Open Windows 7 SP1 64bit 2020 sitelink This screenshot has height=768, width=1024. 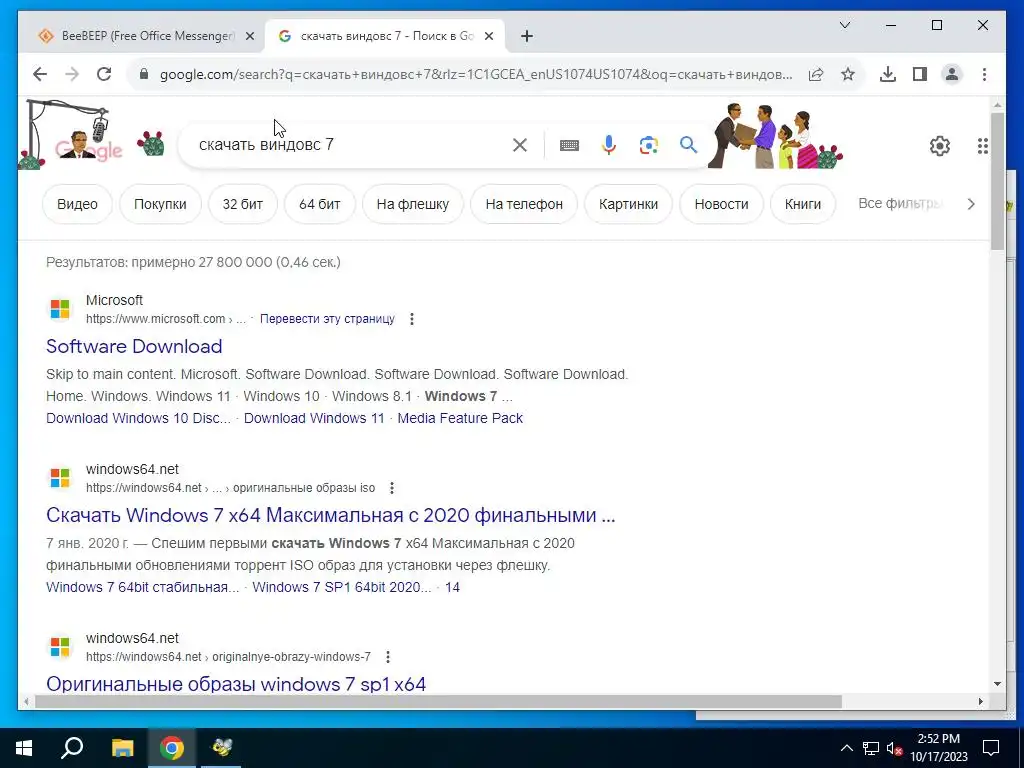(x=342, y=587)
